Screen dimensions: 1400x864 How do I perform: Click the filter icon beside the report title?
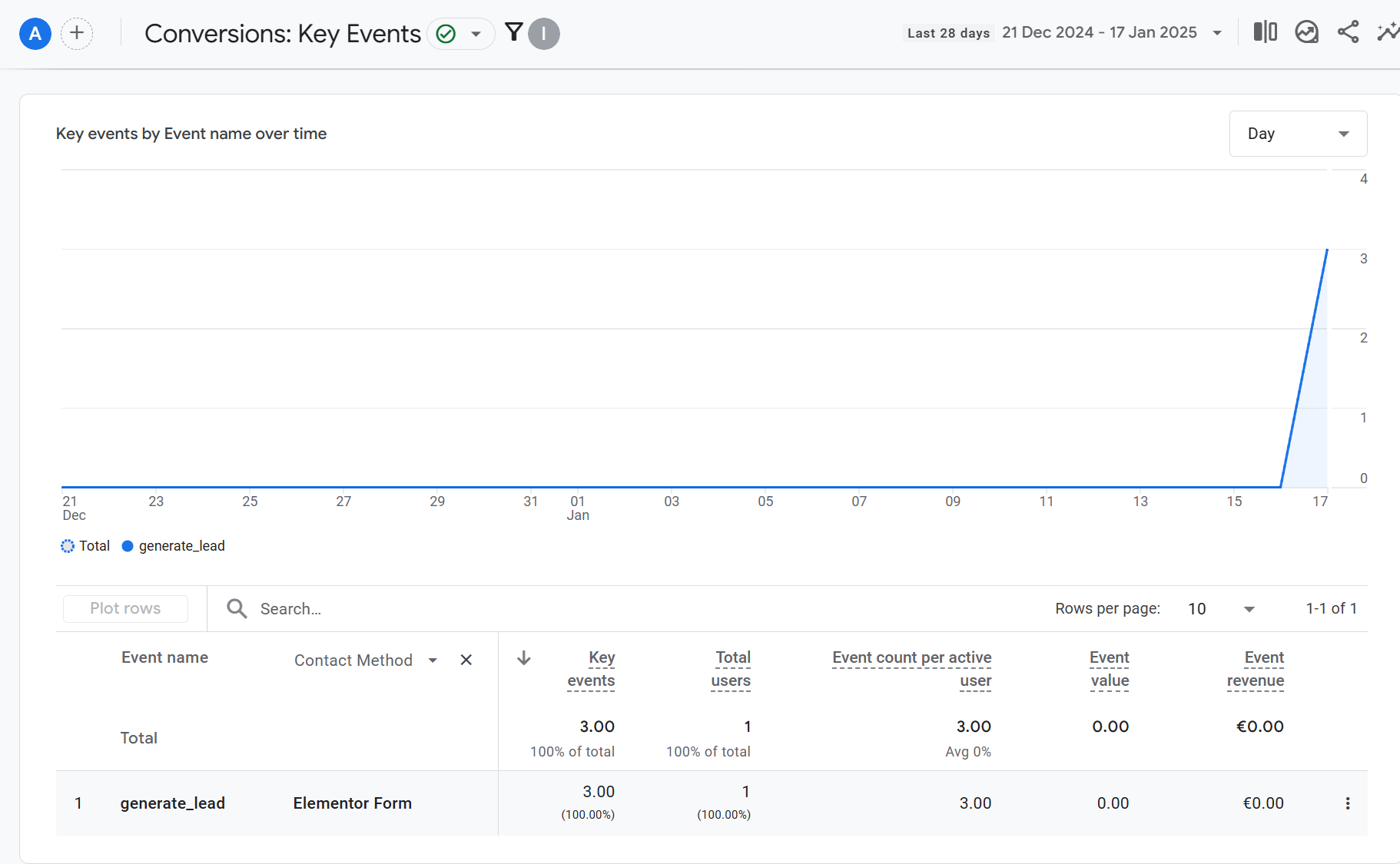point(513,32)
